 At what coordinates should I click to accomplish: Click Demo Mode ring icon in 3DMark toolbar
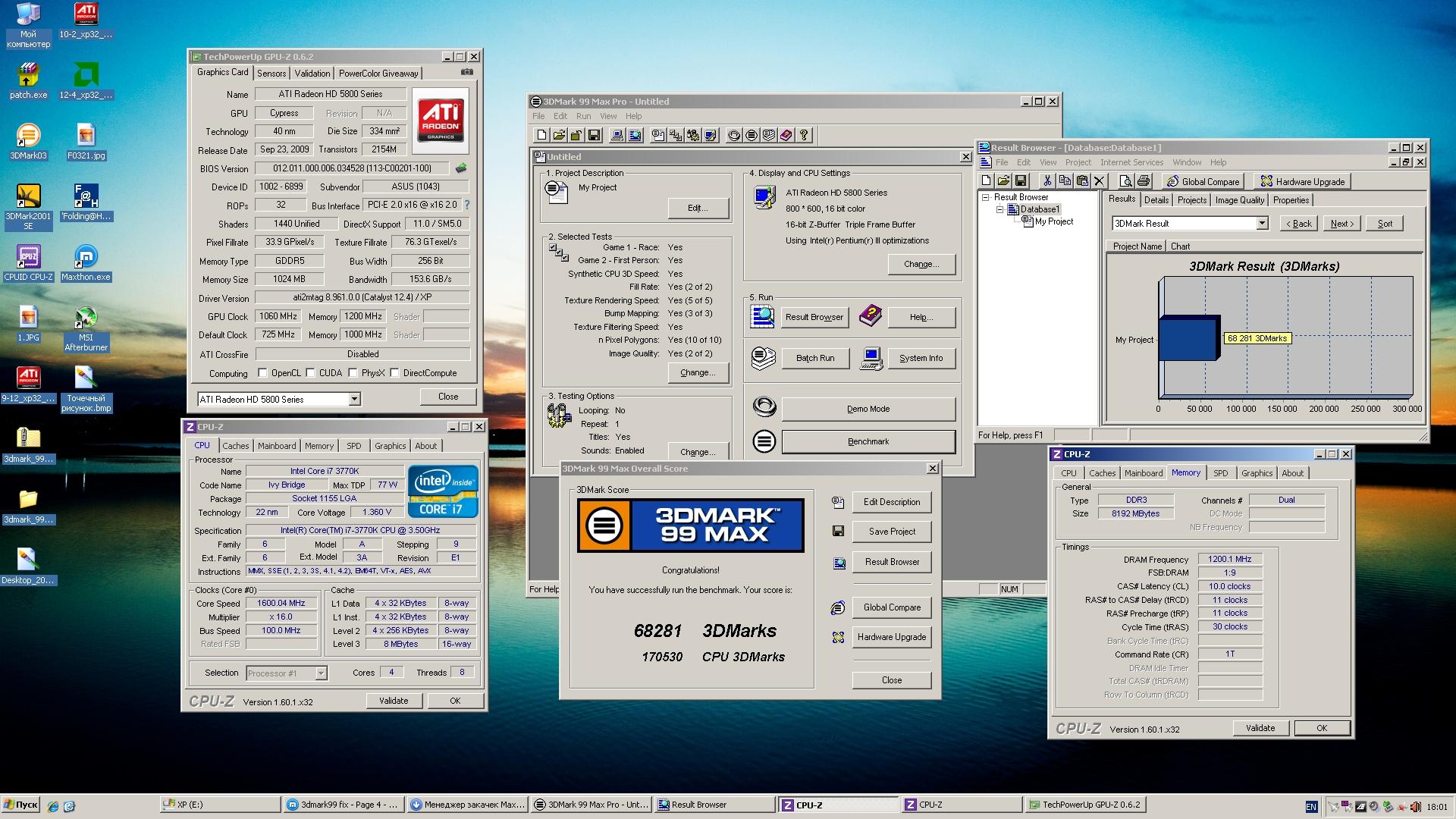pos(734,135)
